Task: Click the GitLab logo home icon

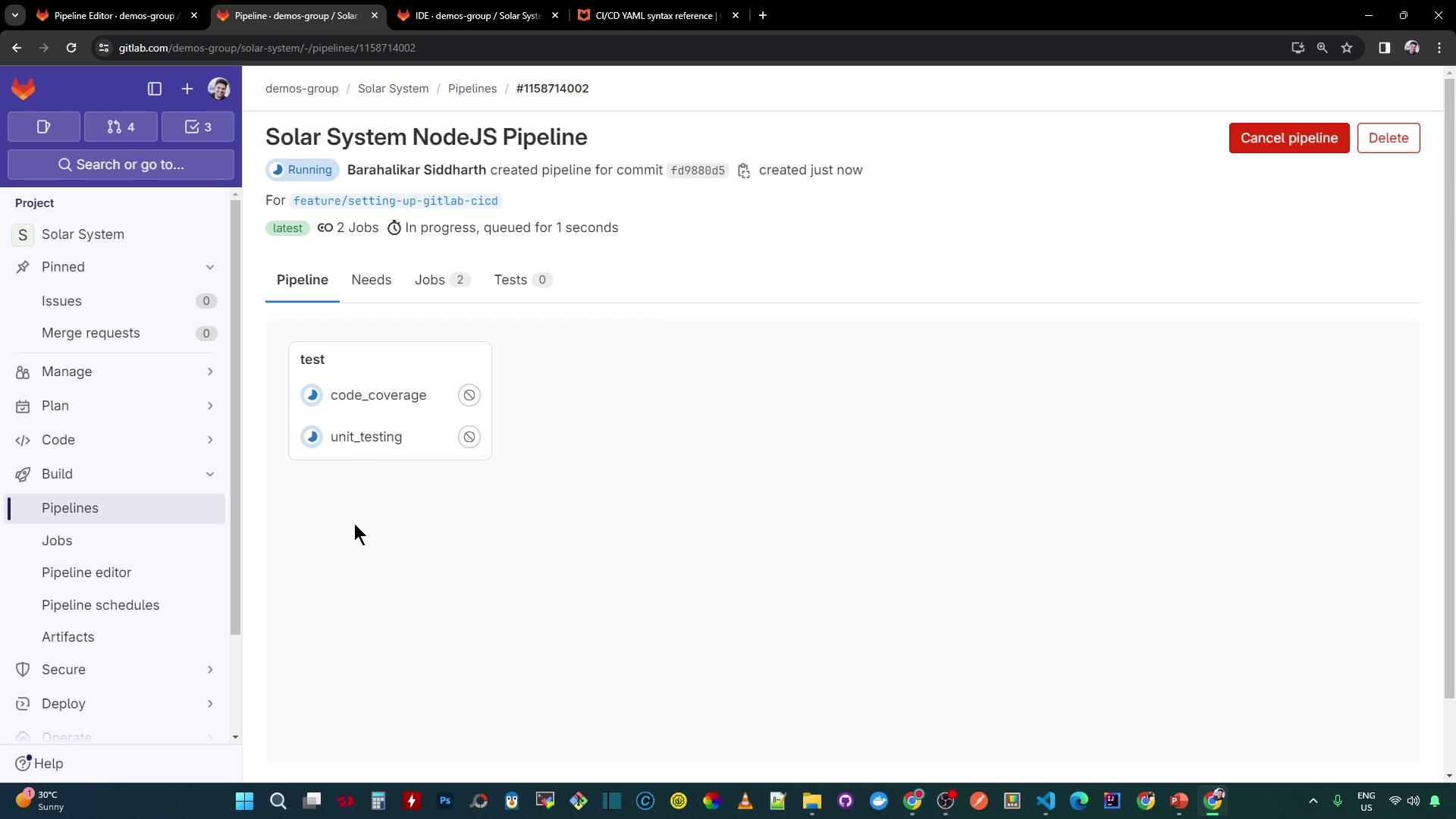Action: pos(24,89)
